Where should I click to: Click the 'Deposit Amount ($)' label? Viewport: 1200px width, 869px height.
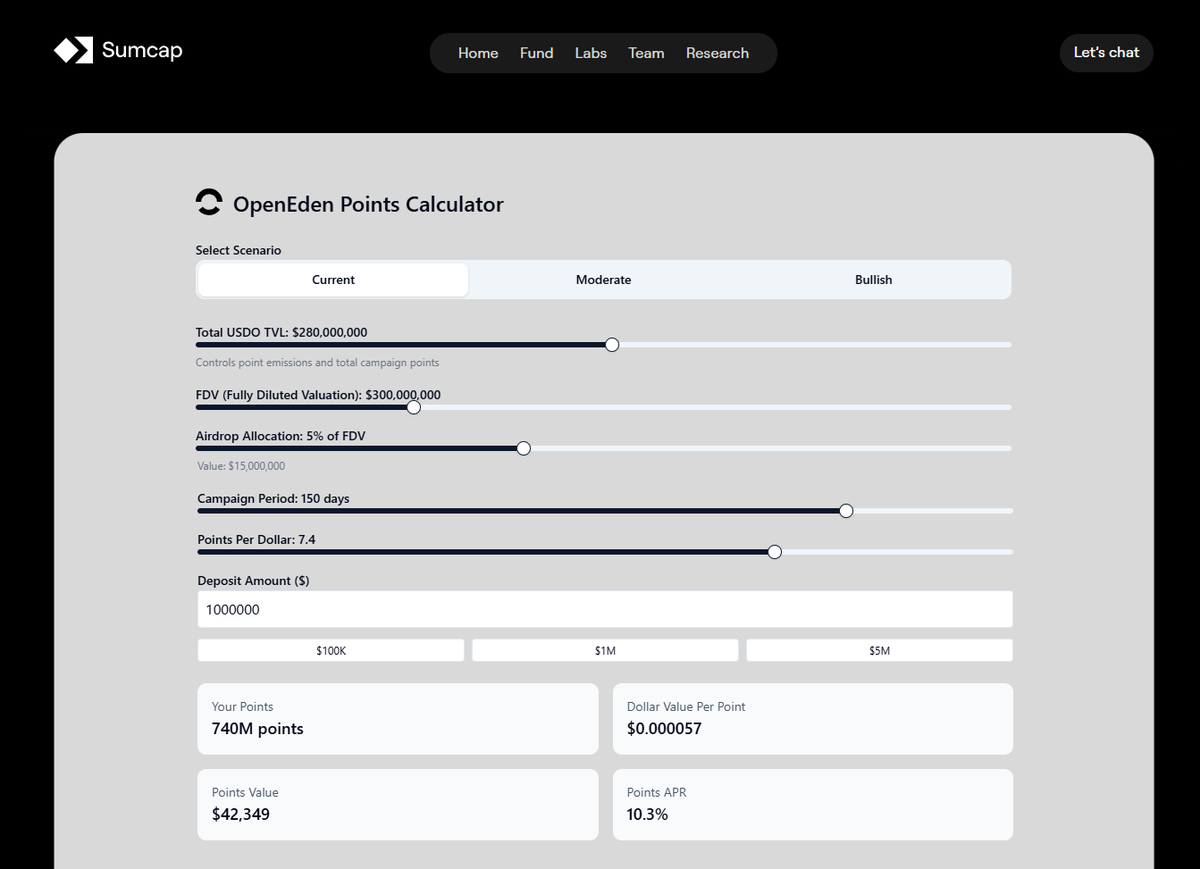[x=253, y=580]
